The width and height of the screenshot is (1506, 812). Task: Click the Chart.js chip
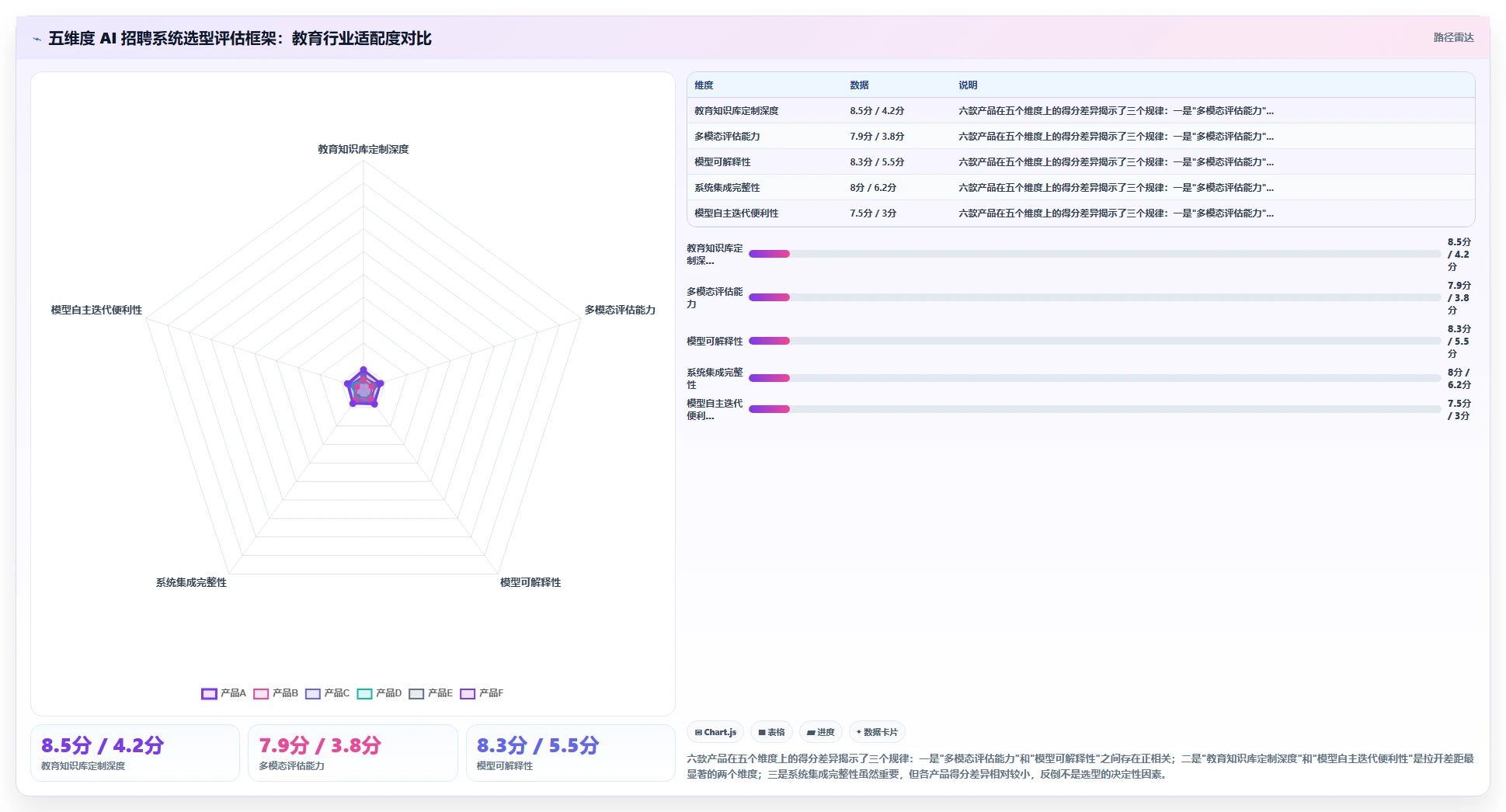pos(715,732)
